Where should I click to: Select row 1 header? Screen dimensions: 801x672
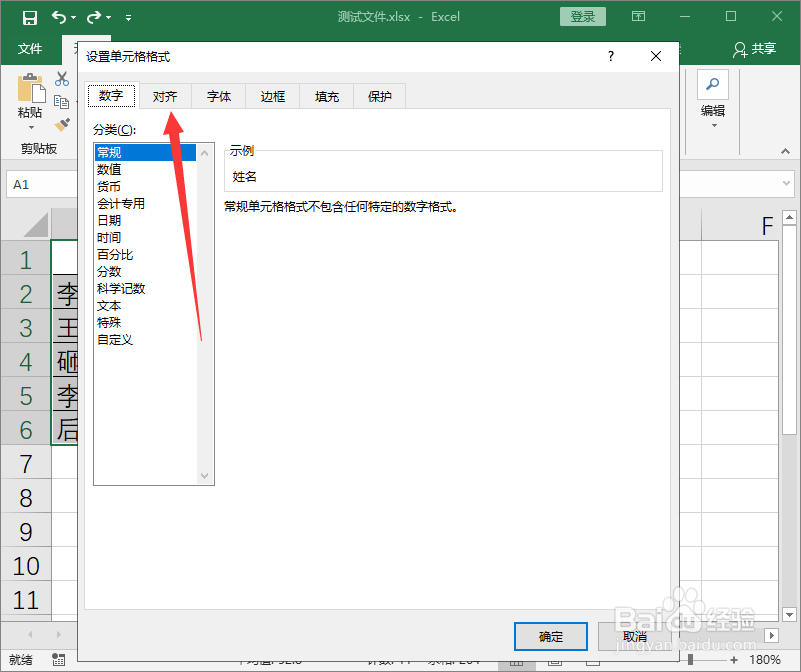tap(26, 260)
